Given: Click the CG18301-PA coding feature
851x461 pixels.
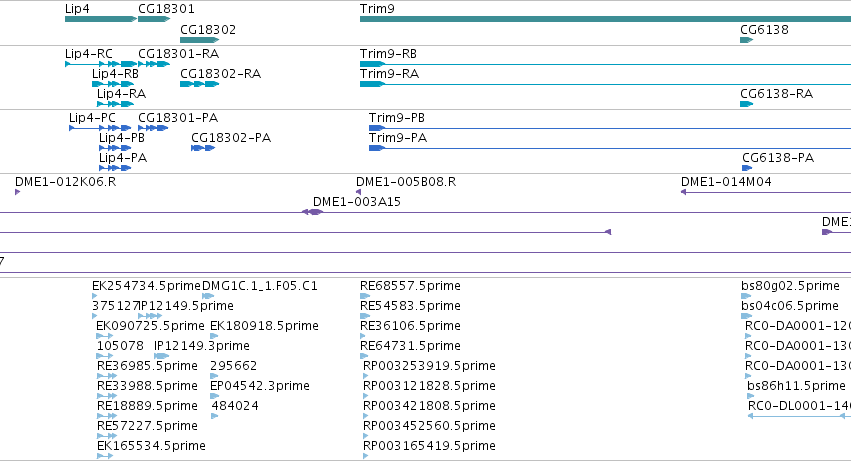Looking at the screenshot, I should (153, 128).
